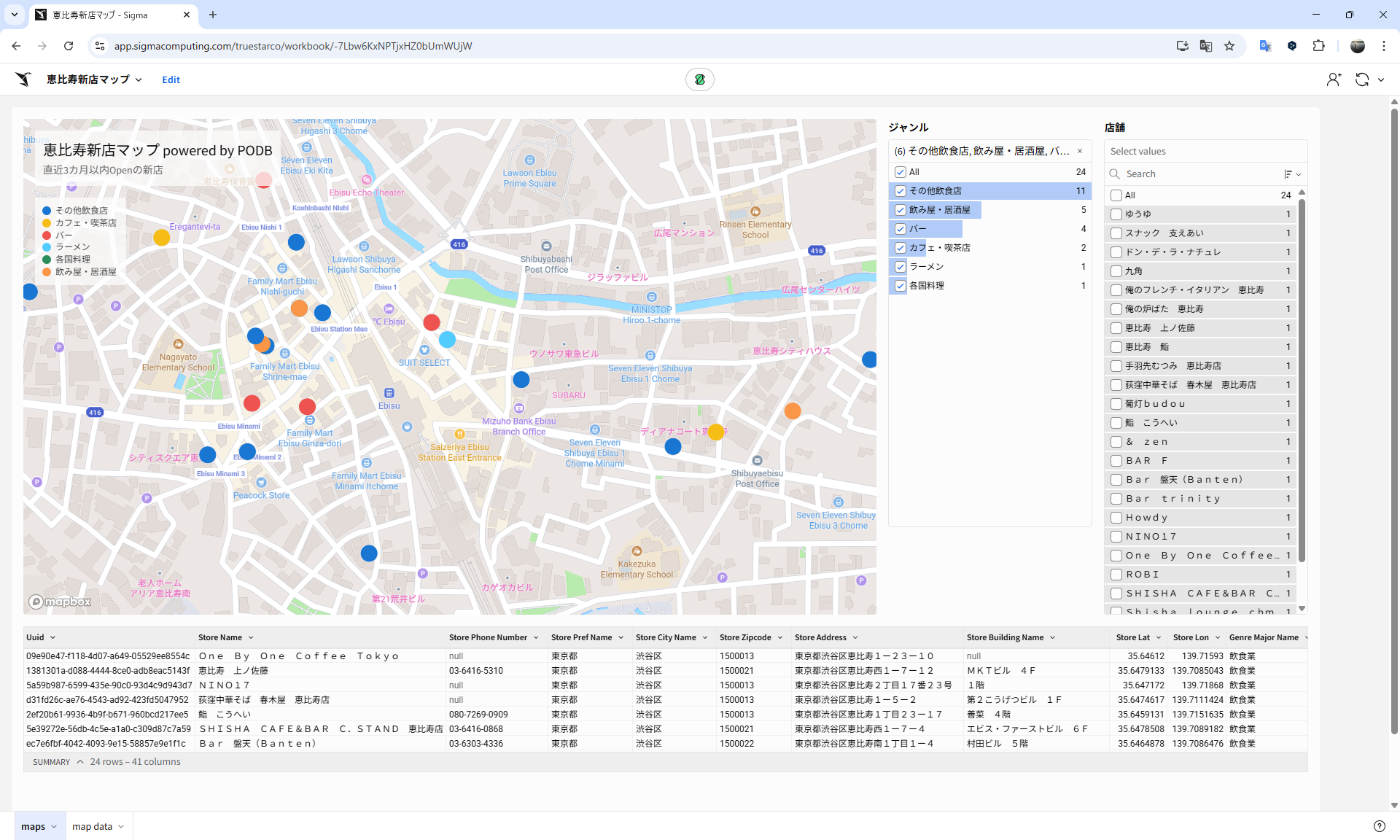
Task: Click the green status icon in header
Action: point(700,80)
